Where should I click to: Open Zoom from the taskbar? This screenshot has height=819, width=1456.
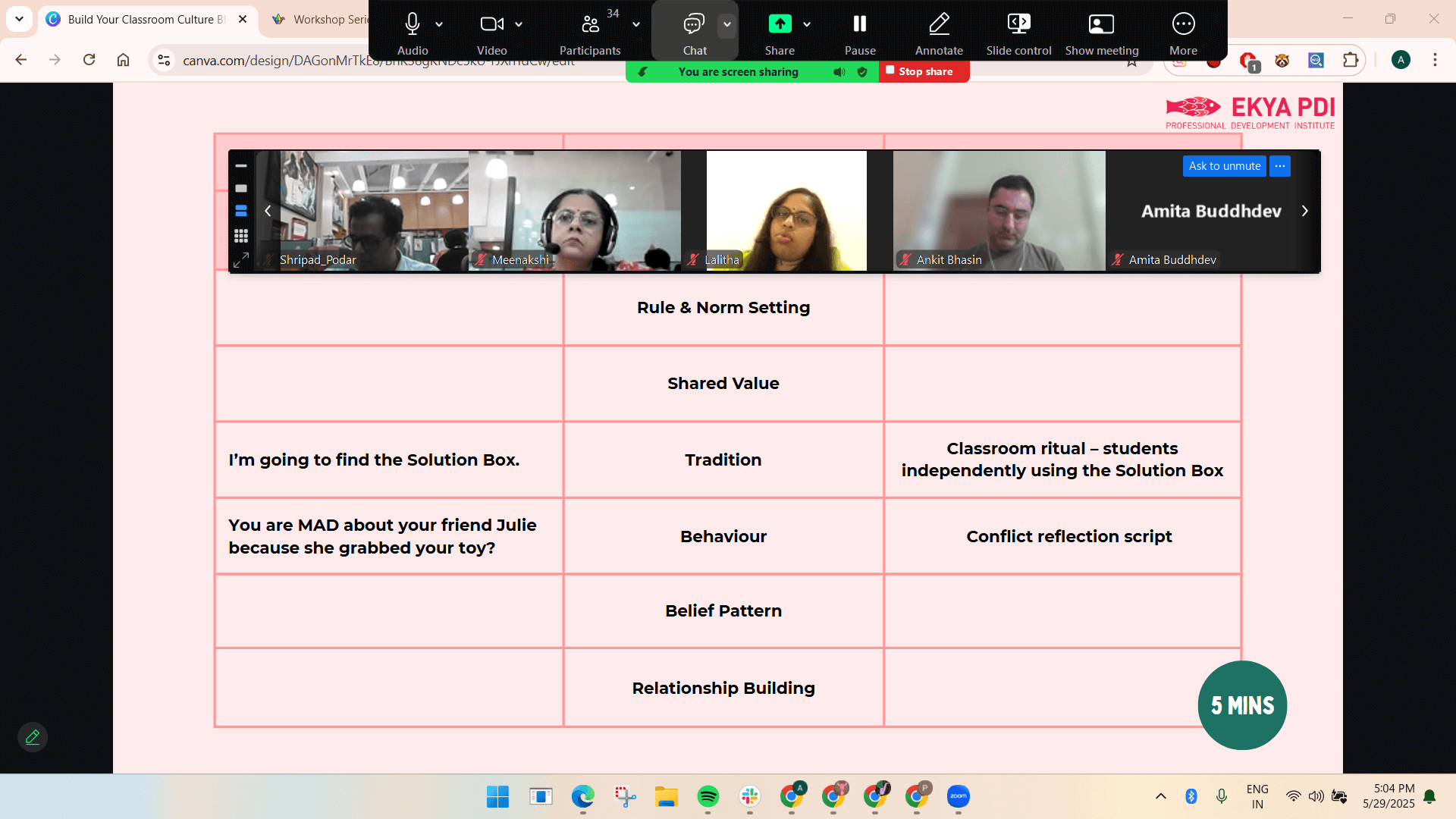pyautogui.click(x=958, y=796)
